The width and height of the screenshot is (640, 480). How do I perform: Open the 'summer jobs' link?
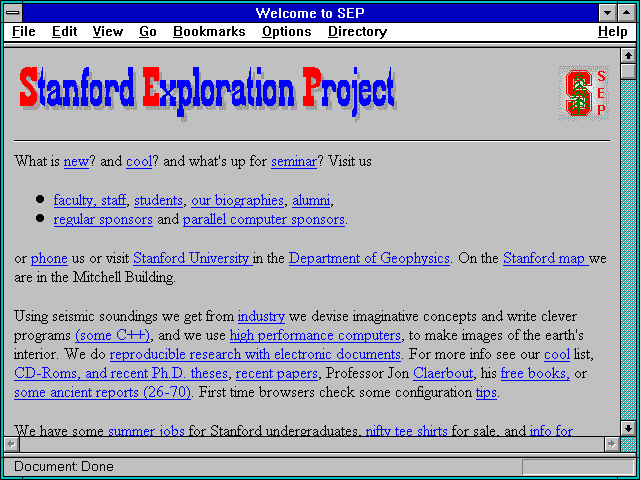coord(147,431)
